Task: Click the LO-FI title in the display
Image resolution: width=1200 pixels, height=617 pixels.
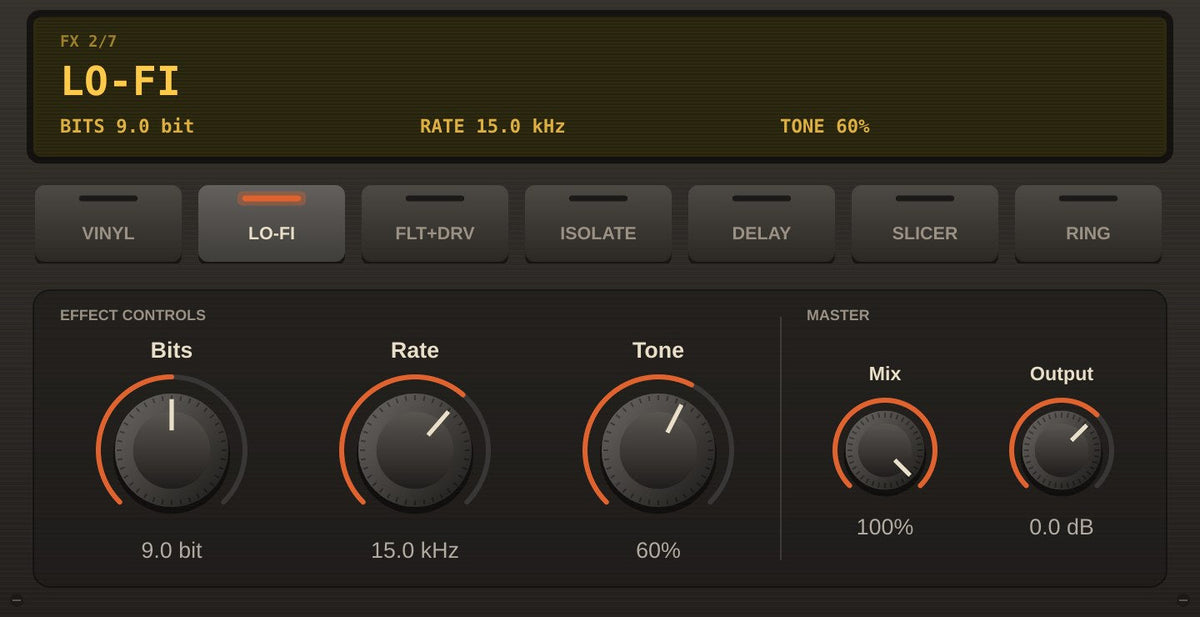Action: coord(120,81)
